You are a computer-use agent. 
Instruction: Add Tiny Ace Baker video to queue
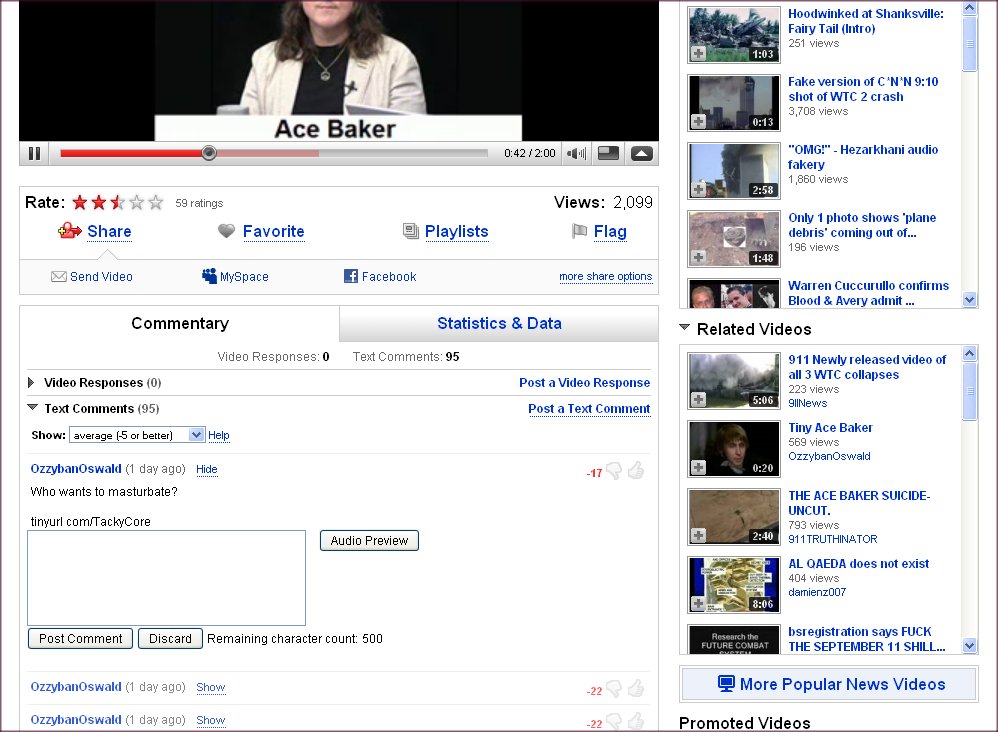pos(698,468)
